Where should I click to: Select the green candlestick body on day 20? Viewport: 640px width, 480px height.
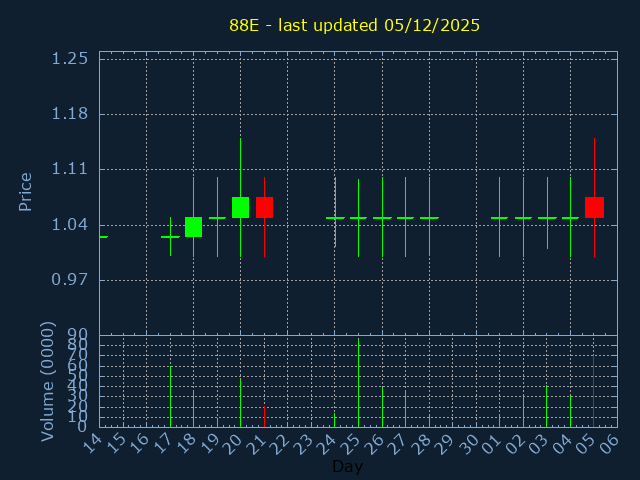pos(240,207)
